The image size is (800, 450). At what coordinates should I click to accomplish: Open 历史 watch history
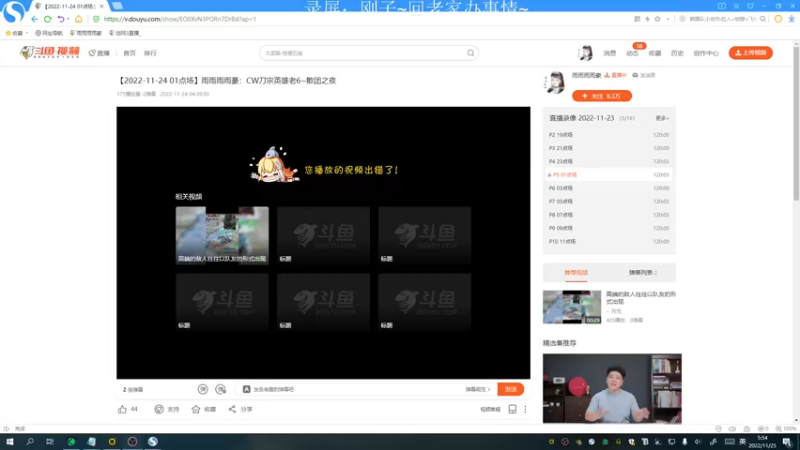click(x=677, y=53)
